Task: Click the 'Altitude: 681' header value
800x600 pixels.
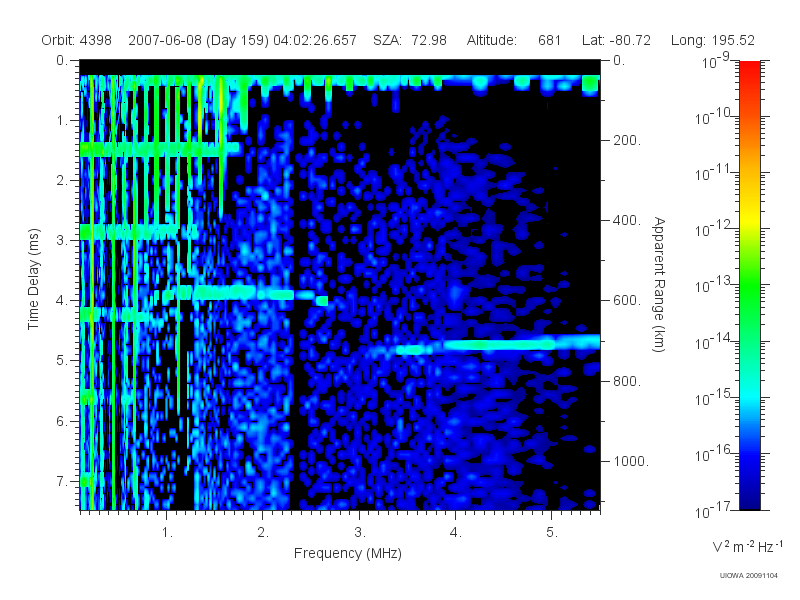Action: coord(514,40)
